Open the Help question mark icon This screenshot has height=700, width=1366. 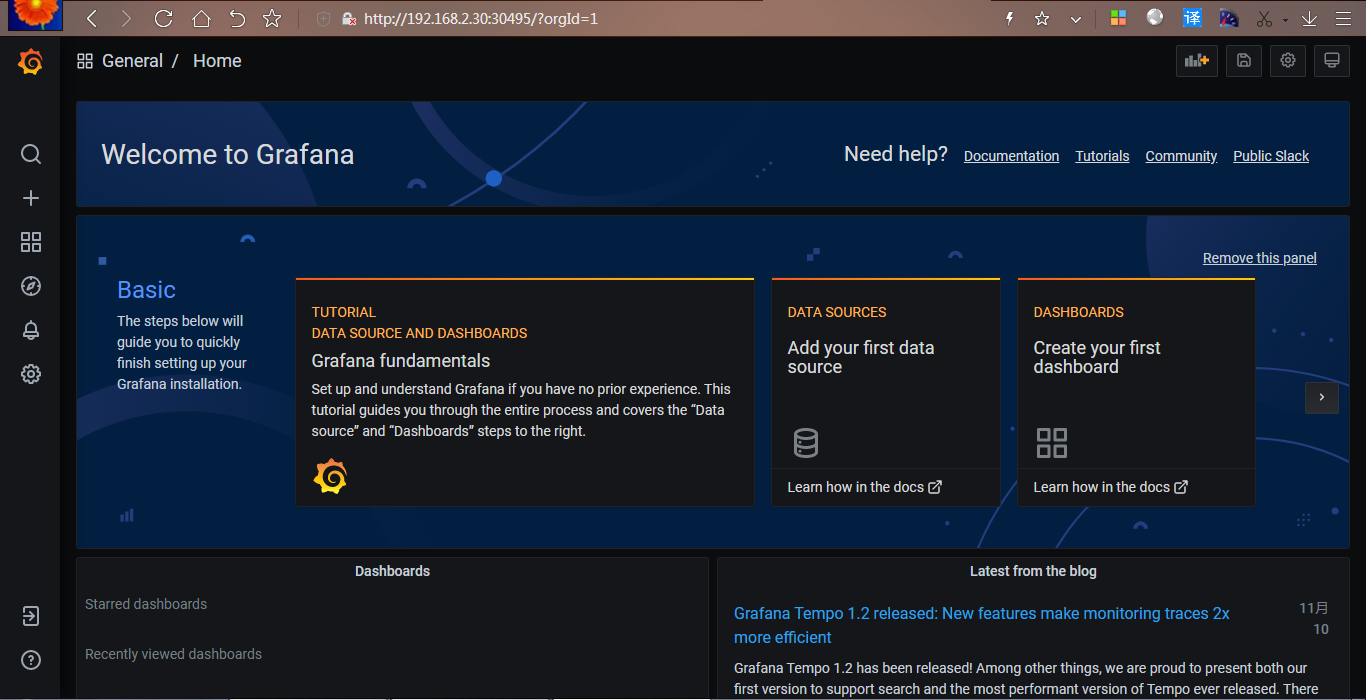(31, 660)
